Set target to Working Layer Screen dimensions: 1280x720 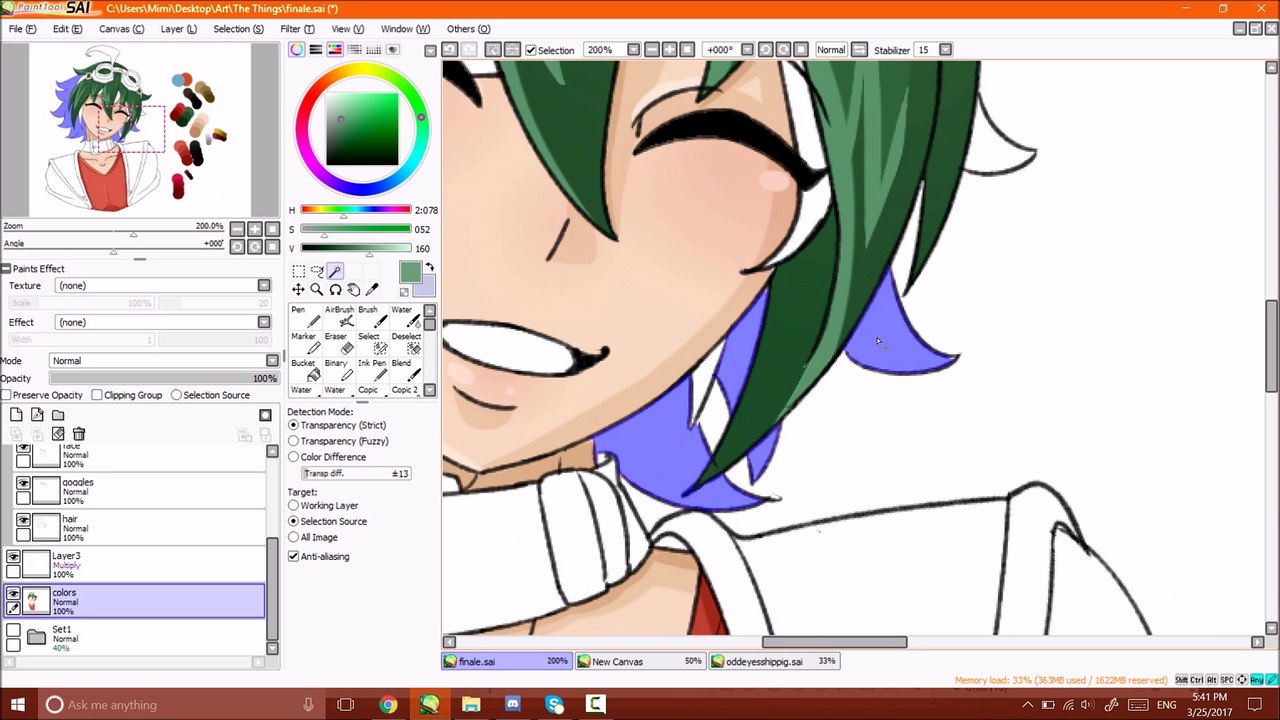pos(294,505)
